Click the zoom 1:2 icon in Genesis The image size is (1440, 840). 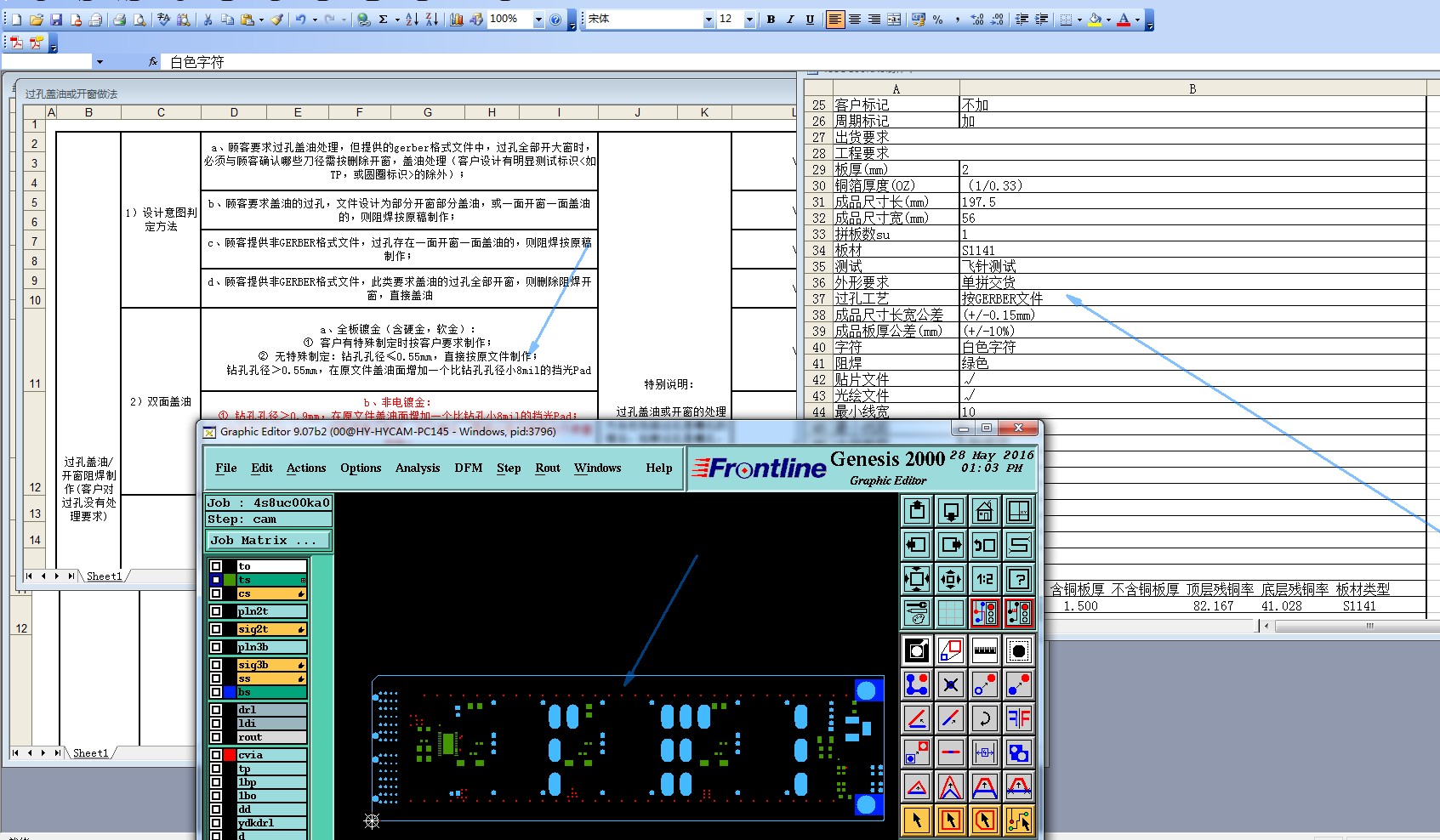tap(985, 579)
